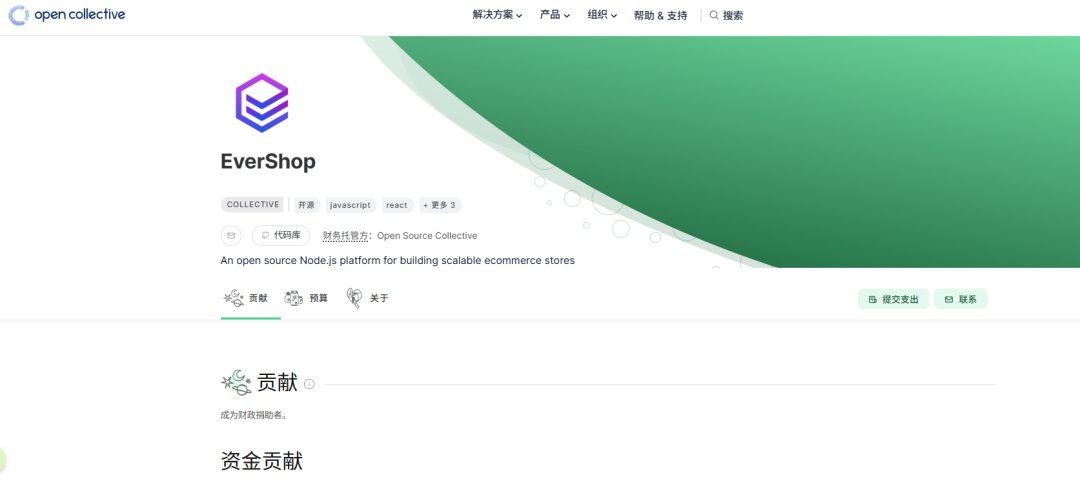Click the 提交支出 button
This screenshot has height=486, width=1080.
click(x=893, y=299)
